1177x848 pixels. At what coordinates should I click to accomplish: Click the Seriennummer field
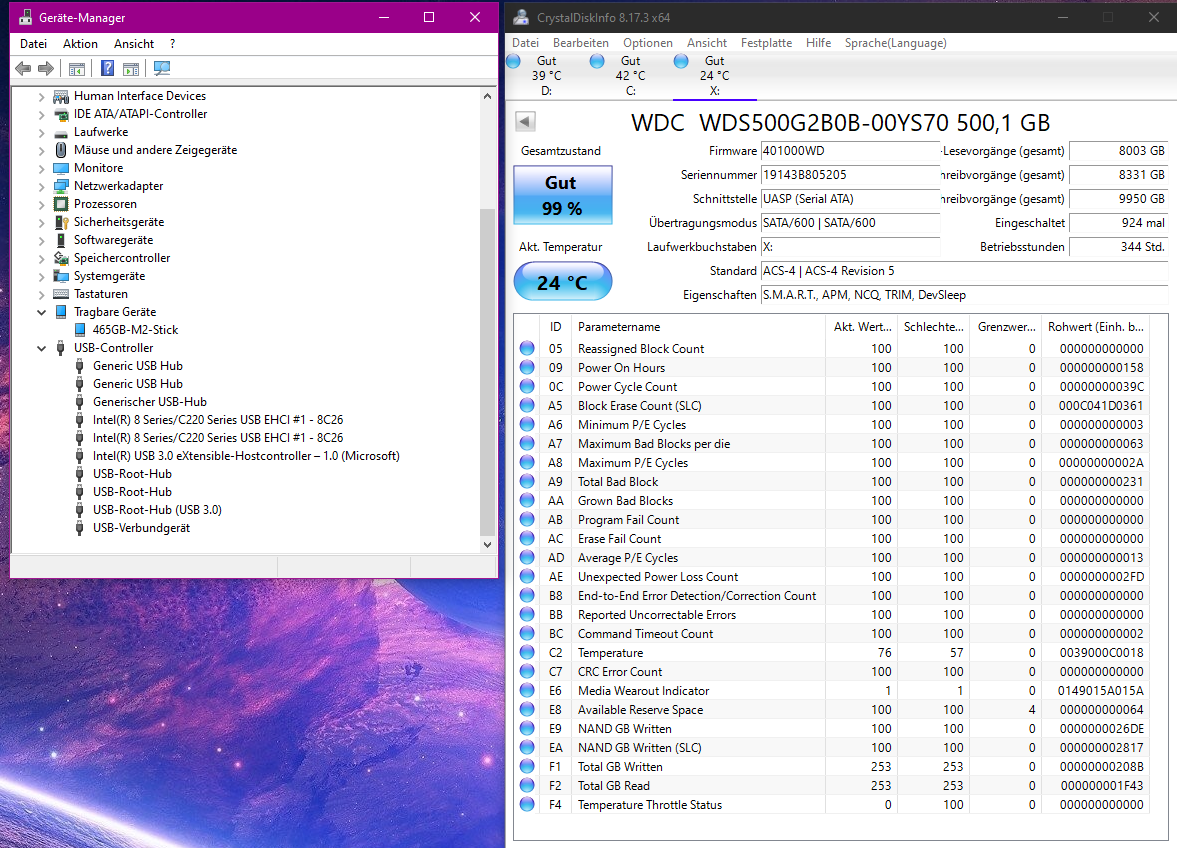[850, 175]
